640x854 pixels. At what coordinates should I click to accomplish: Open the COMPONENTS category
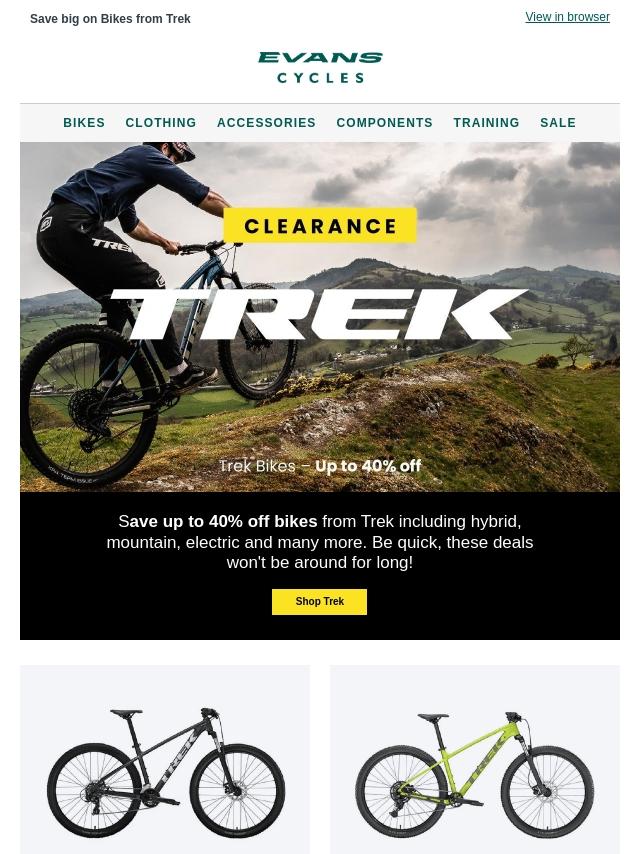point(385,123)
